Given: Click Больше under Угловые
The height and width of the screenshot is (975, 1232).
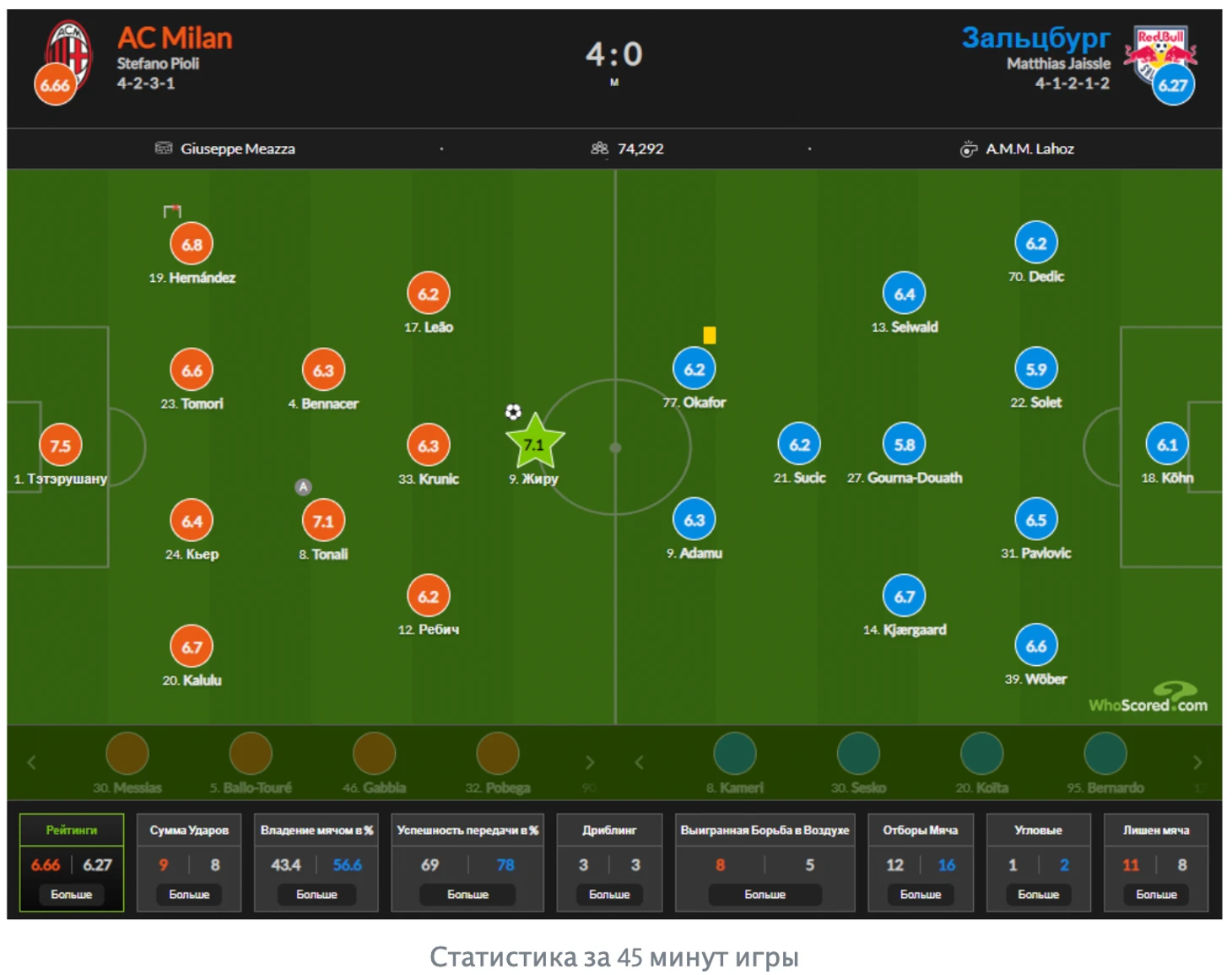Looking at the screenshot, I should pos(1038,895).
